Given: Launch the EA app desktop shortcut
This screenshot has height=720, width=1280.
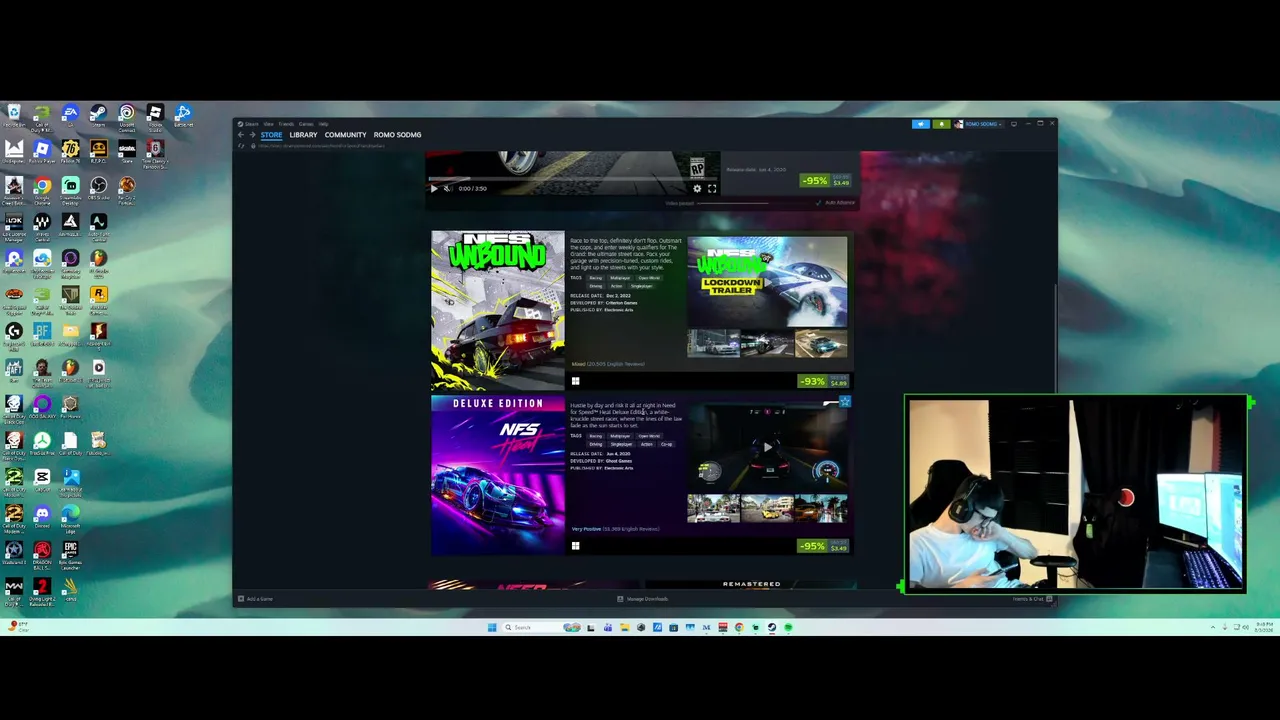Looking at the screenshot, I should click(70, 116).
